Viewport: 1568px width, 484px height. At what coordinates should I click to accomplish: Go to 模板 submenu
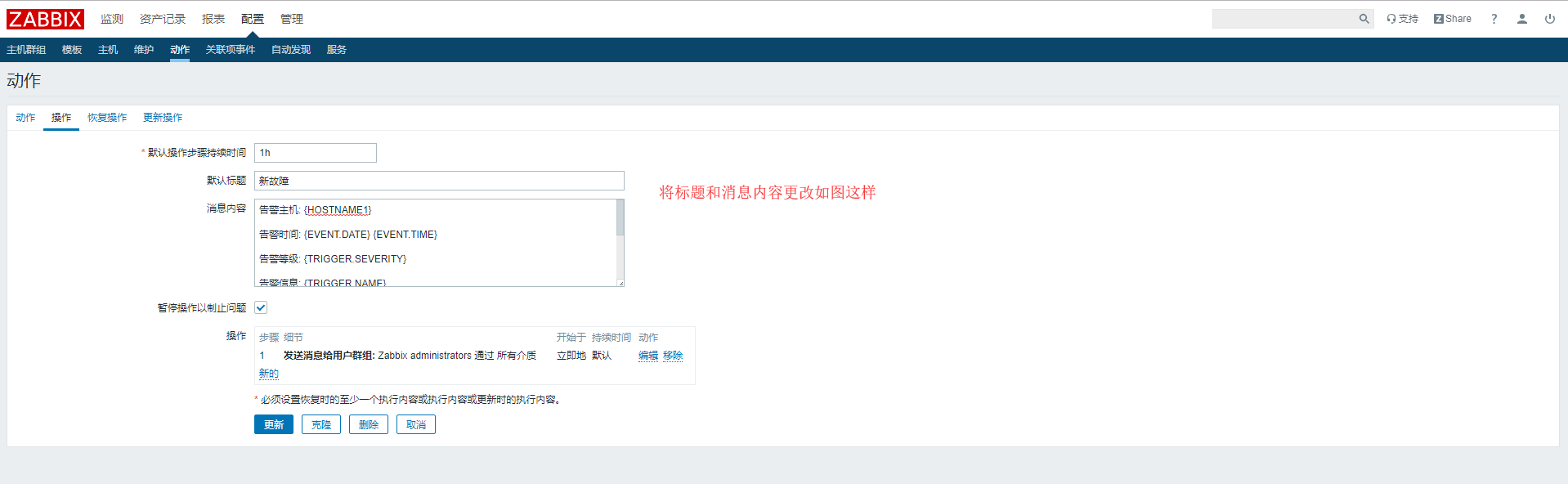coord(72,50)
